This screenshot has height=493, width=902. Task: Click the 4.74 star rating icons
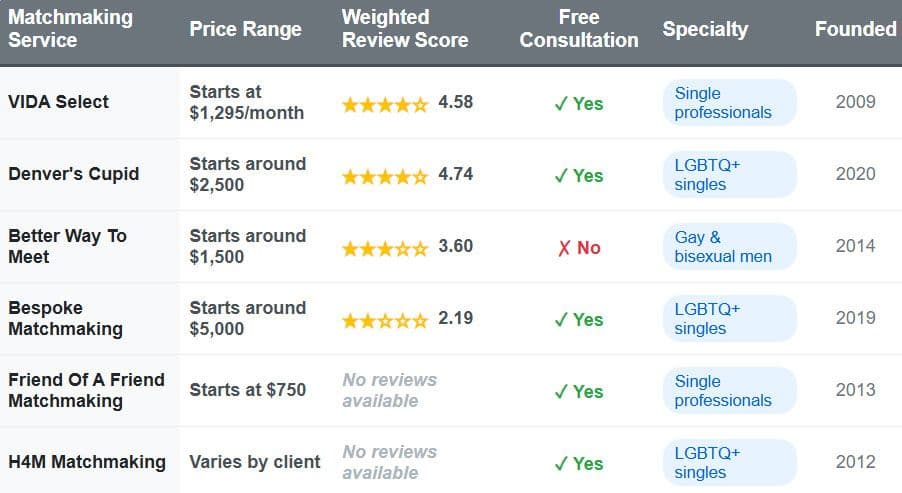(385, 176)
